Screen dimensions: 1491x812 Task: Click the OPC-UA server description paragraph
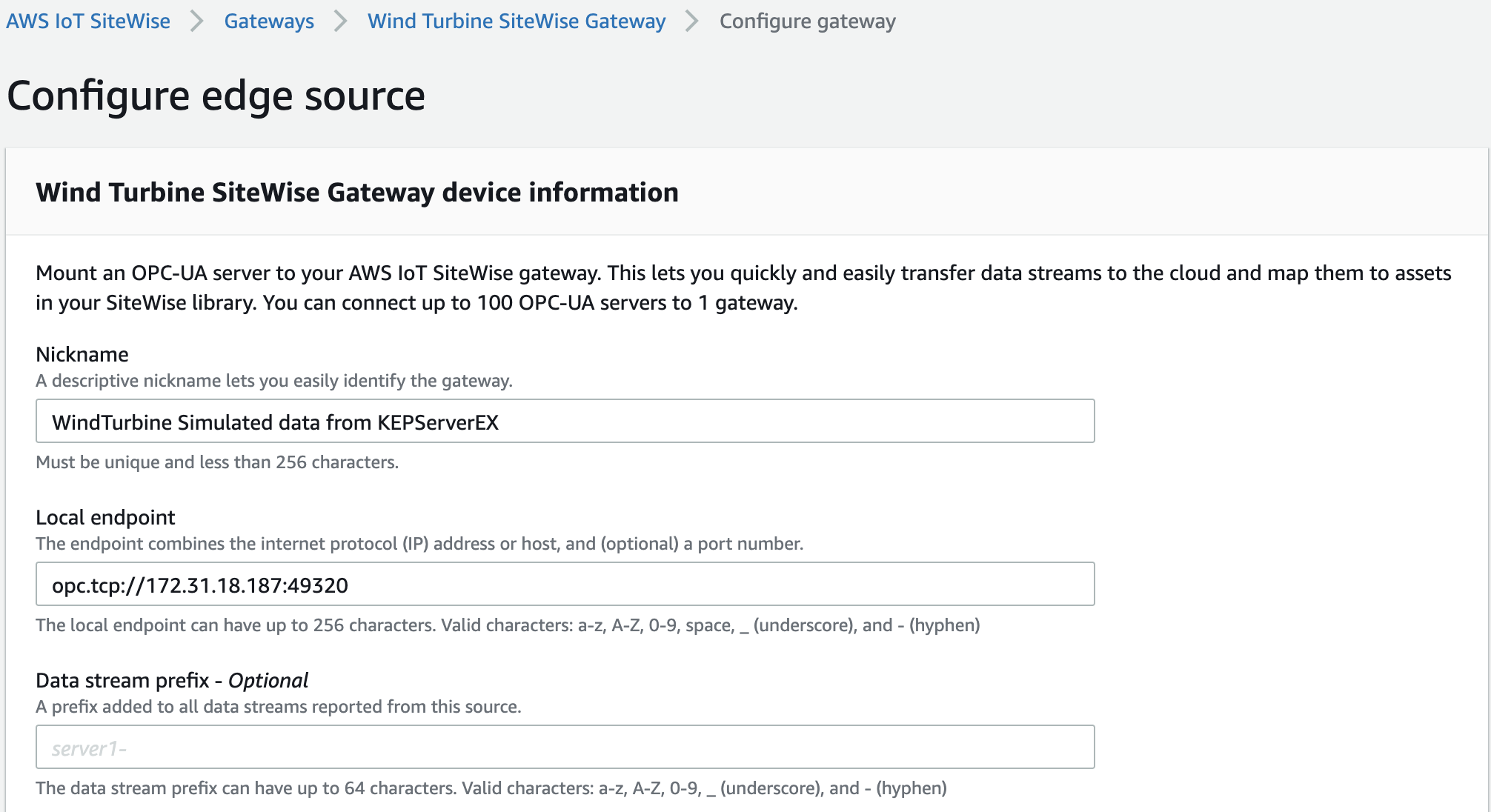point(743,287)
